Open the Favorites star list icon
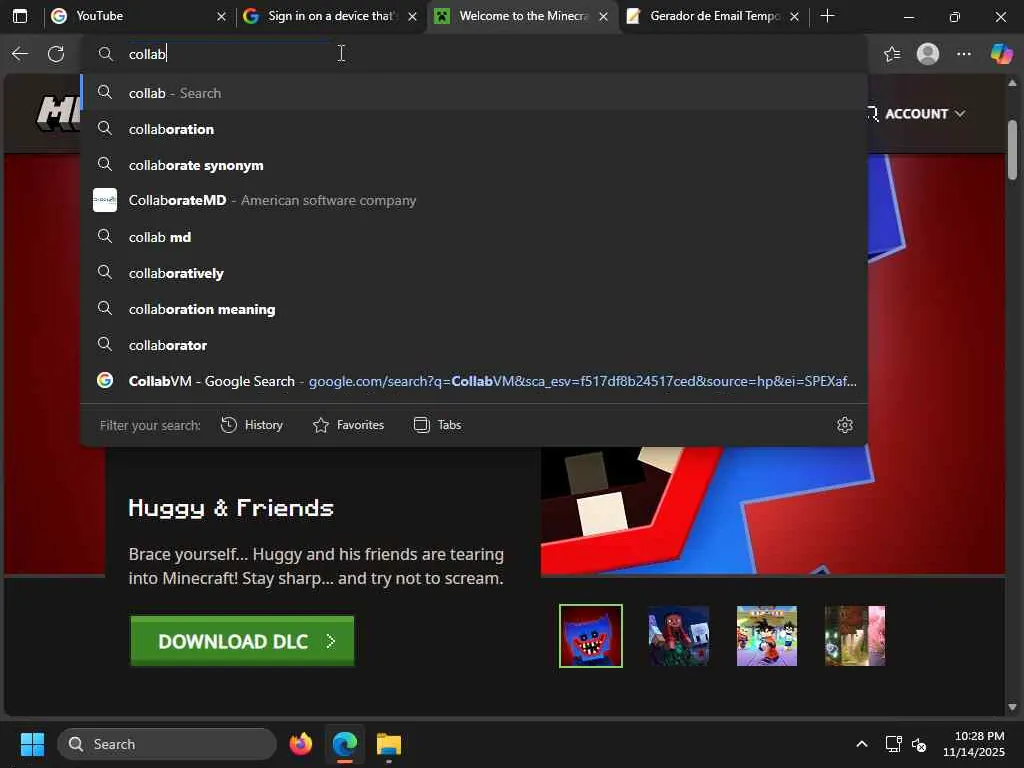The image size is (1024, 768). 892,54
